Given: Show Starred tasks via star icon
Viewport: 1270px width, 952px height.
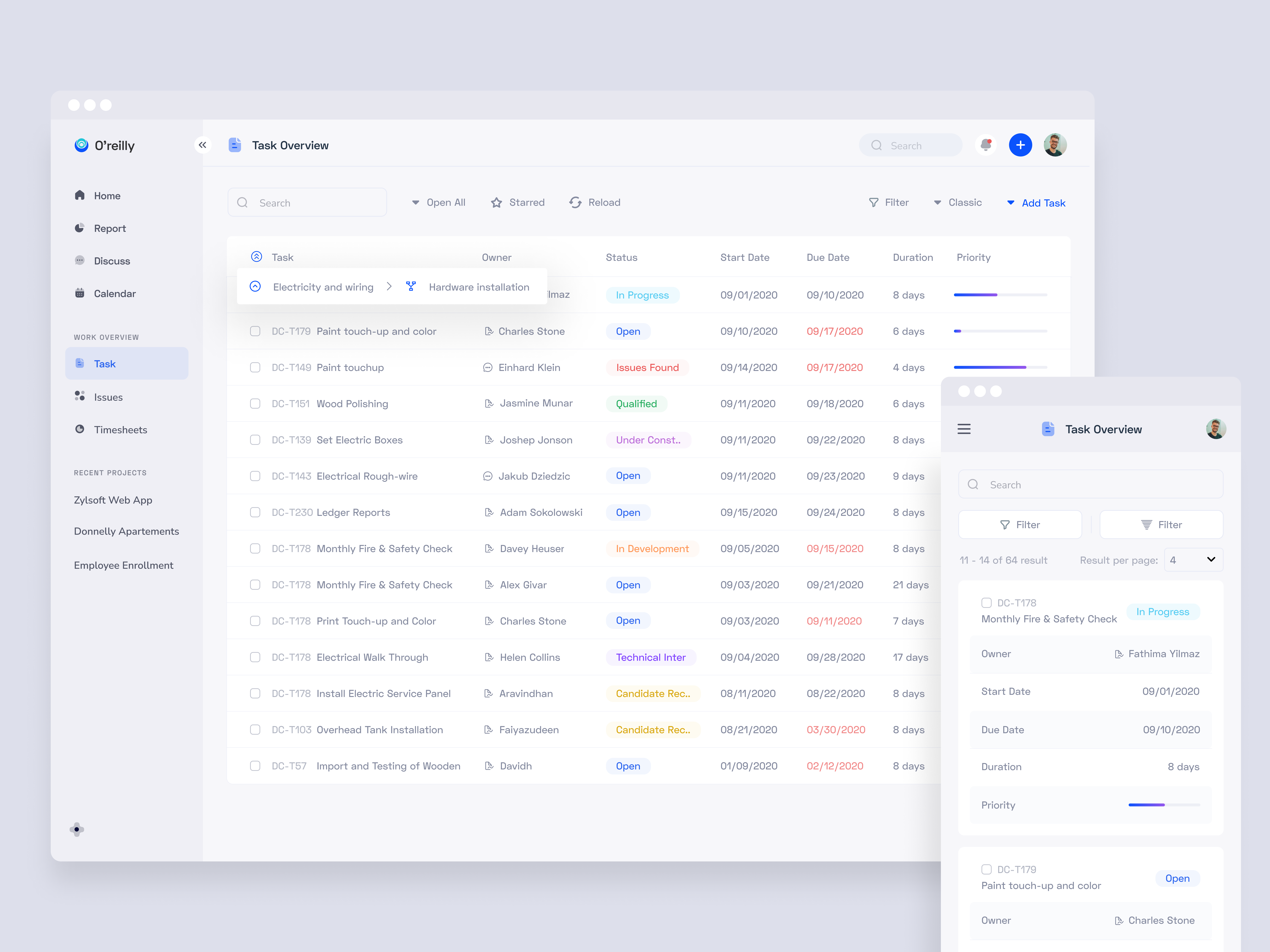Looking at the screenshot, I should [x=497, y=202].
